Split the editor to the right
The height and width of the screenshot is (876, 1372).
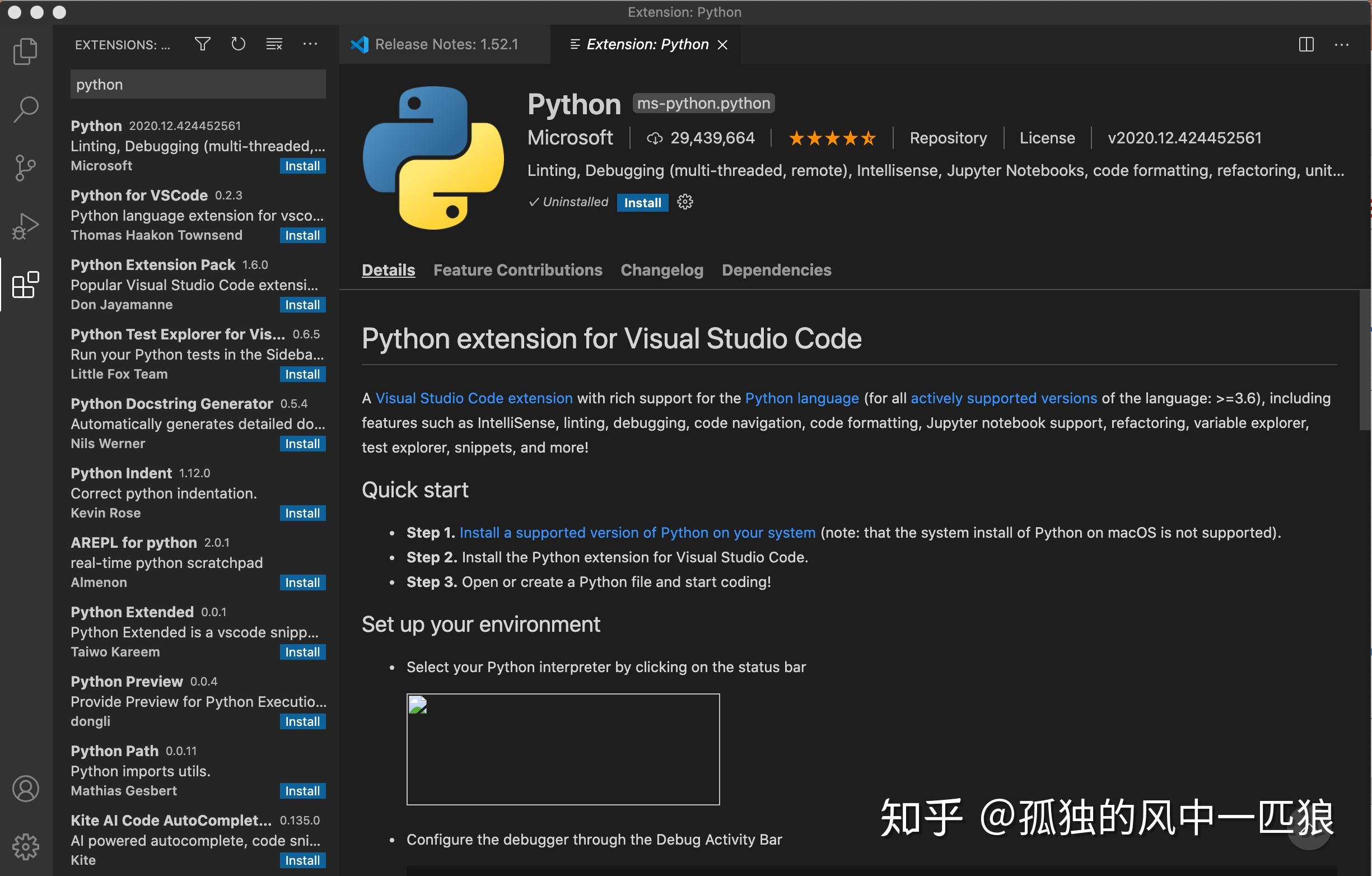(x=1306, y=44)
